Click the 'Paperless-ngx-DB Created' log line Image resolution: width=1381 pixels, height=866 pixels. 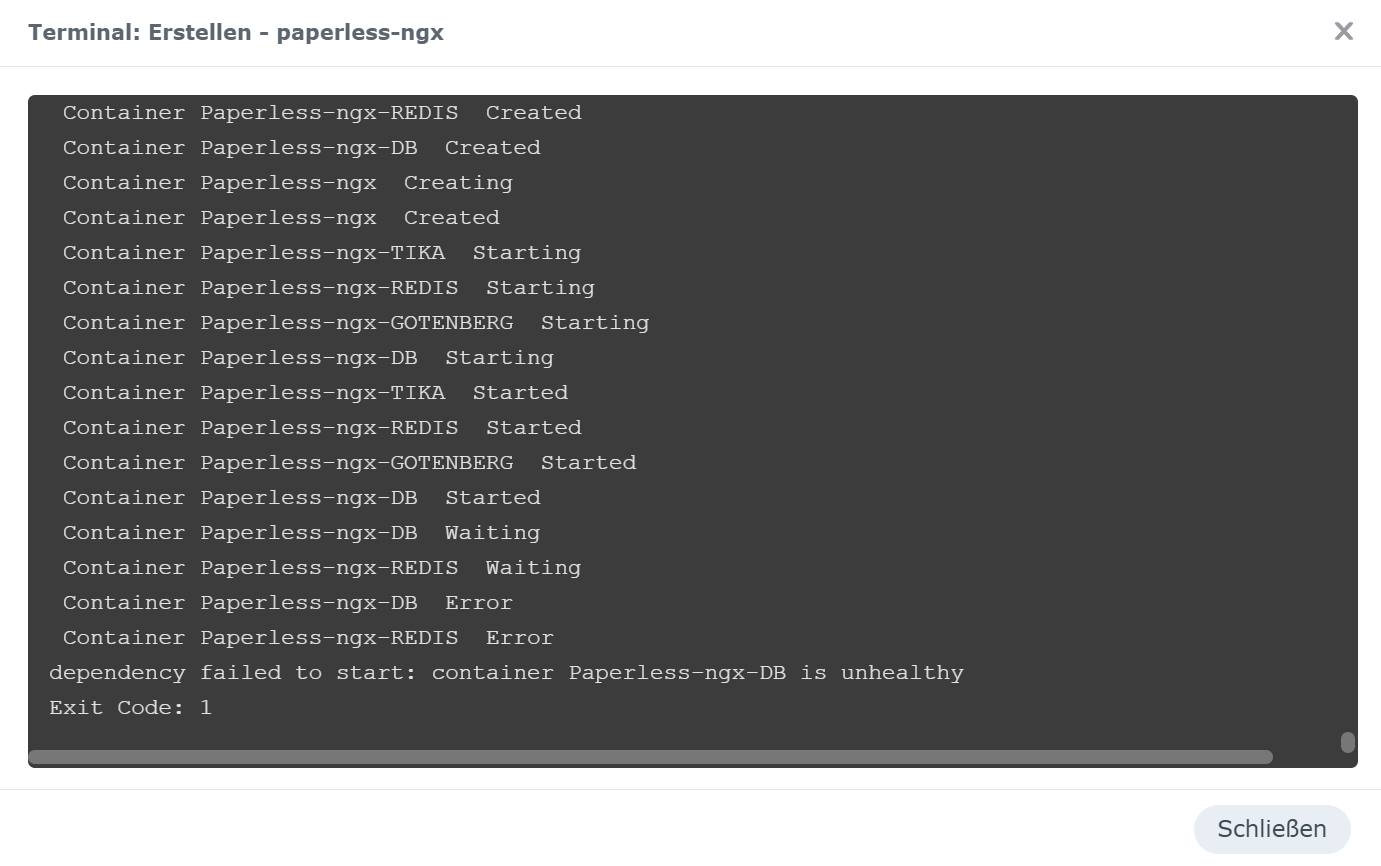301,148
